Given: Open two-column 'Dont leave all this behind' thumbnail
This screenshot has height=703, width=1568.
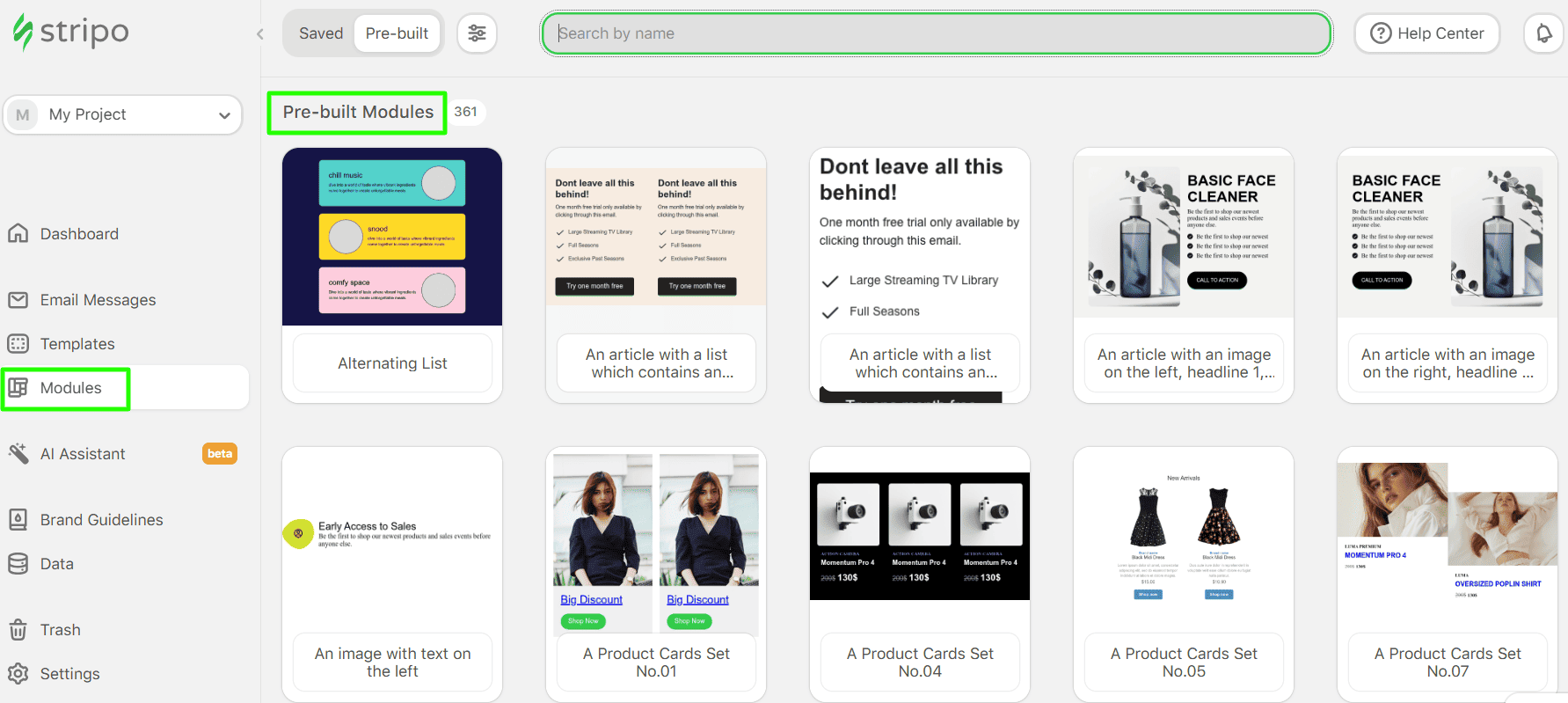Looking at the screenshot, I should tap(656, 237).
